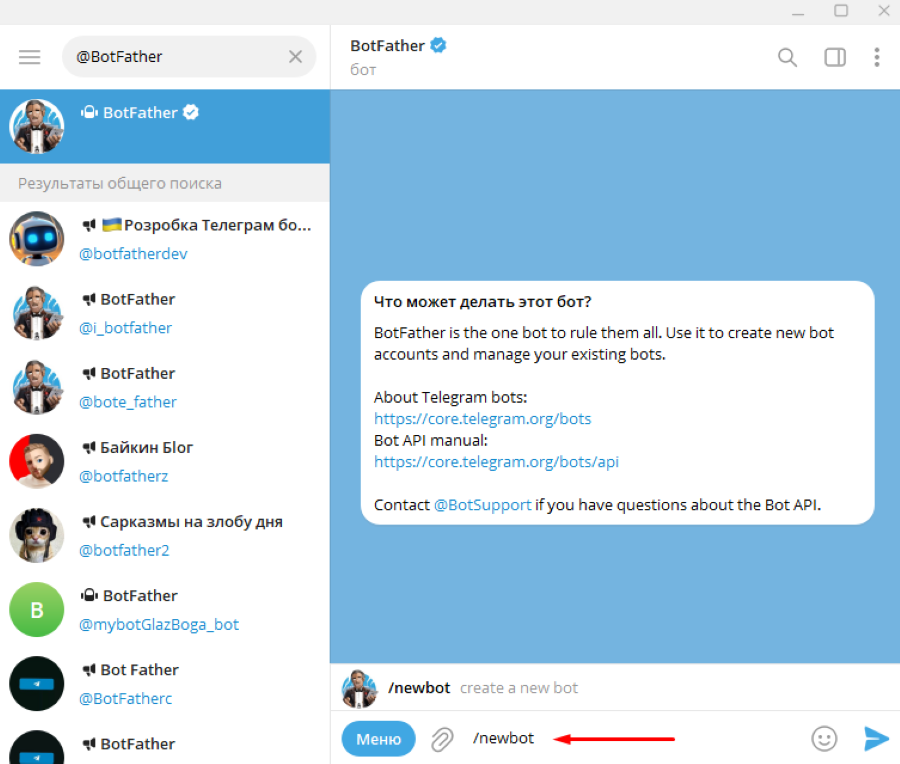This screenshot has width=900, height=764.
Task: Open the https://core.telegram.org/bots/api link
Action: (x=496, y=461)
